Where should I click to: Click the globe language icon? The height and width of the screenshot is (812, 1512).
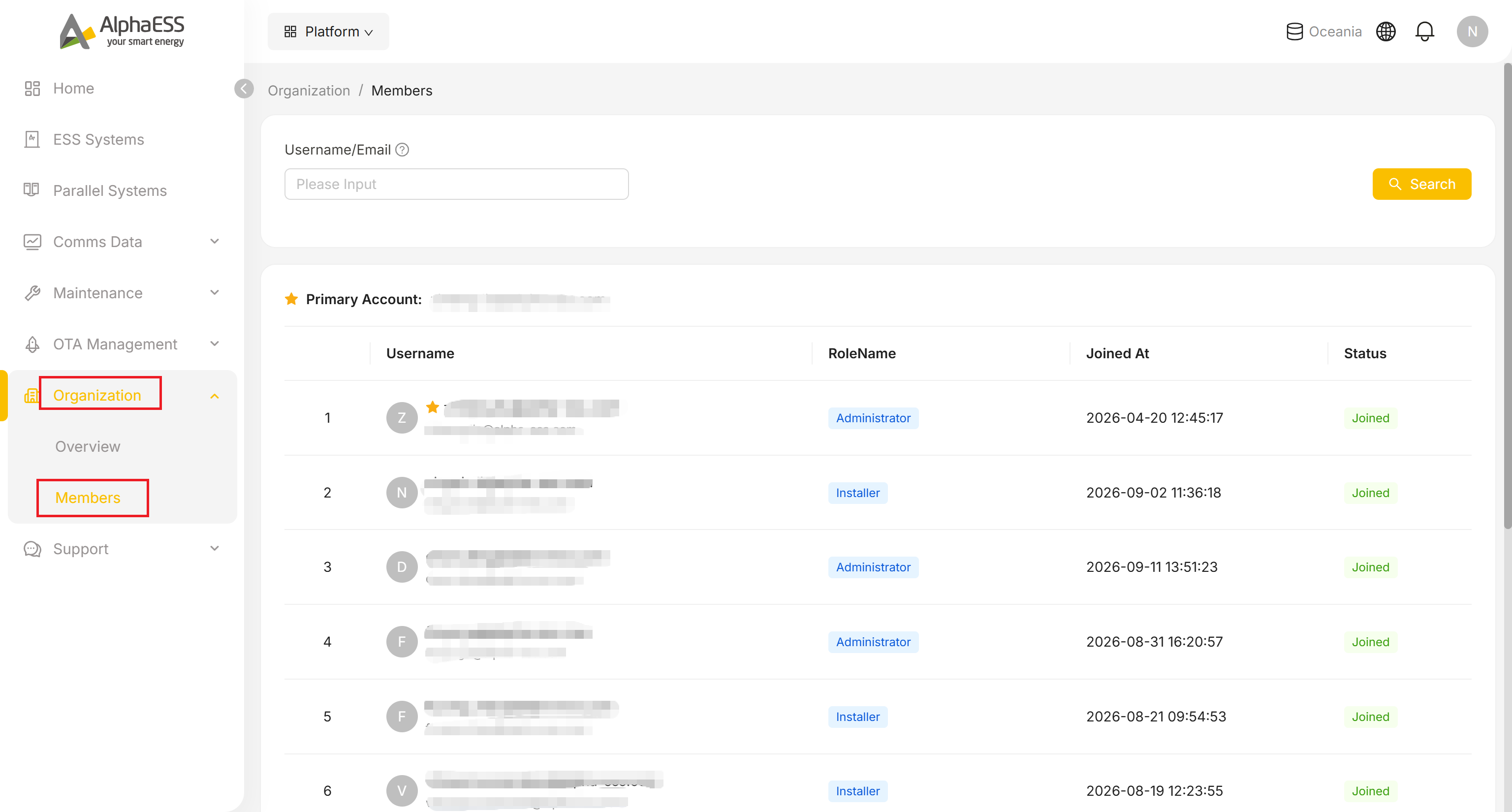pos(1386,31)
